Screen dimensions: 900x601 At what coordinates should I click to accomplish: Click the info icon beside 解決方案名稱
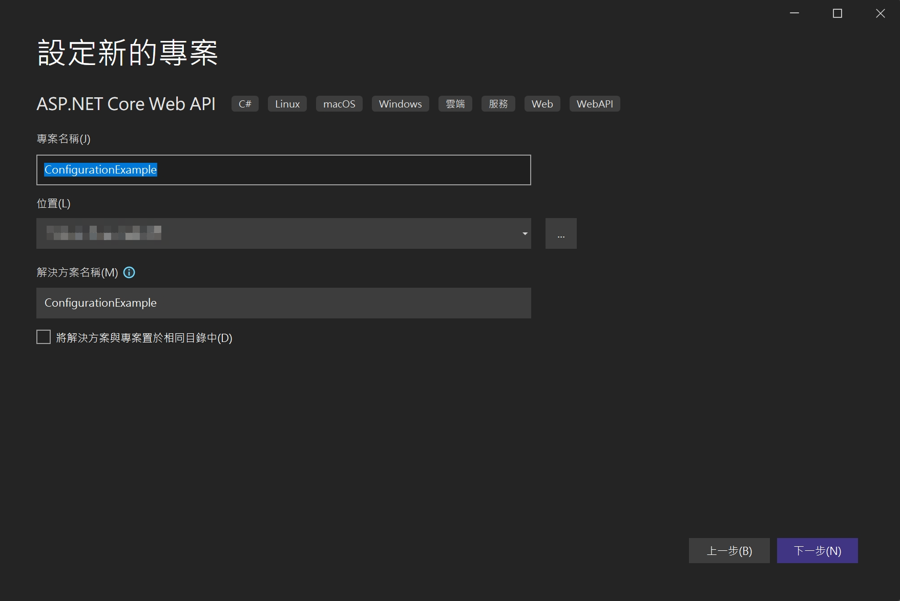point(129,272)
